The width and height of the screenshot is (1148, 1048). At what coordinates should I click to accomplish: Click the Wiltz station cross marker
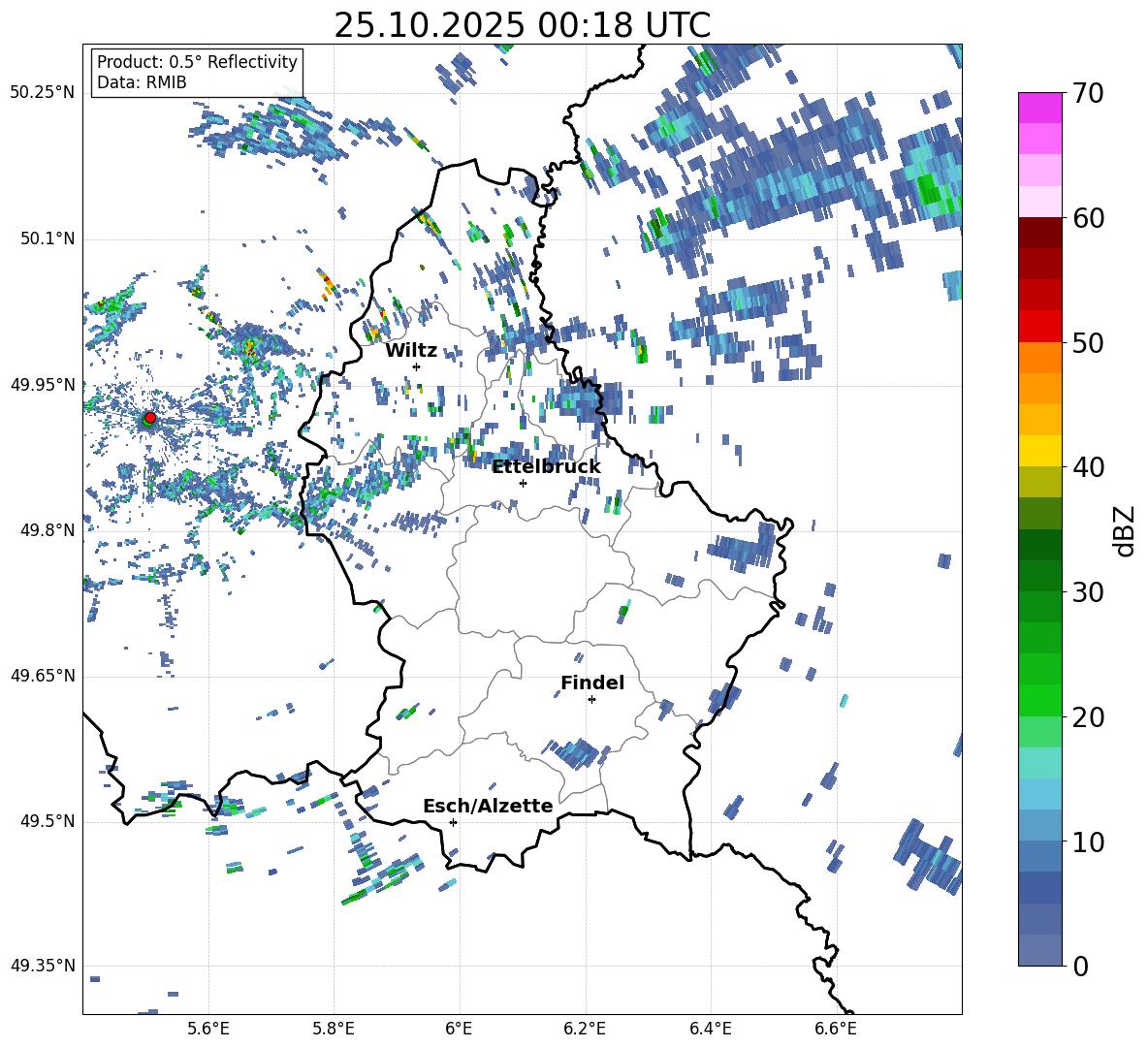pyautogui.click(x=417, y=366)
